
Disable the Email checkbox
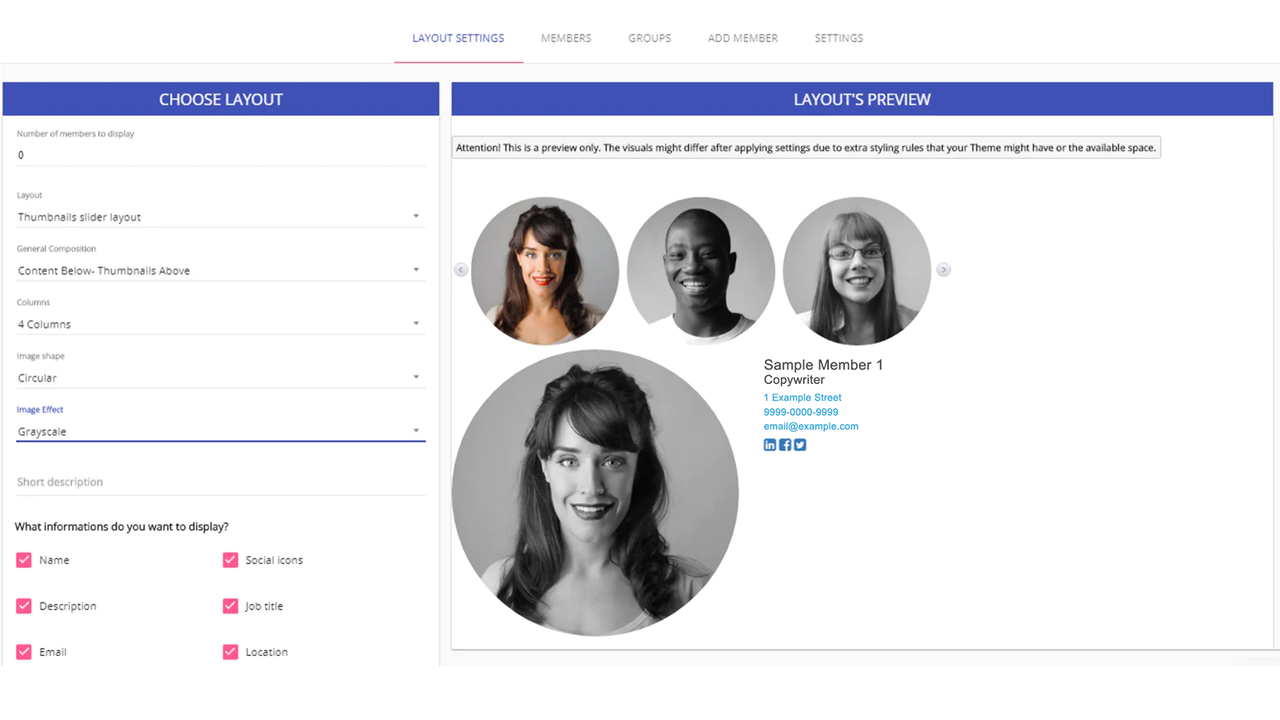[x=24, y=652]
